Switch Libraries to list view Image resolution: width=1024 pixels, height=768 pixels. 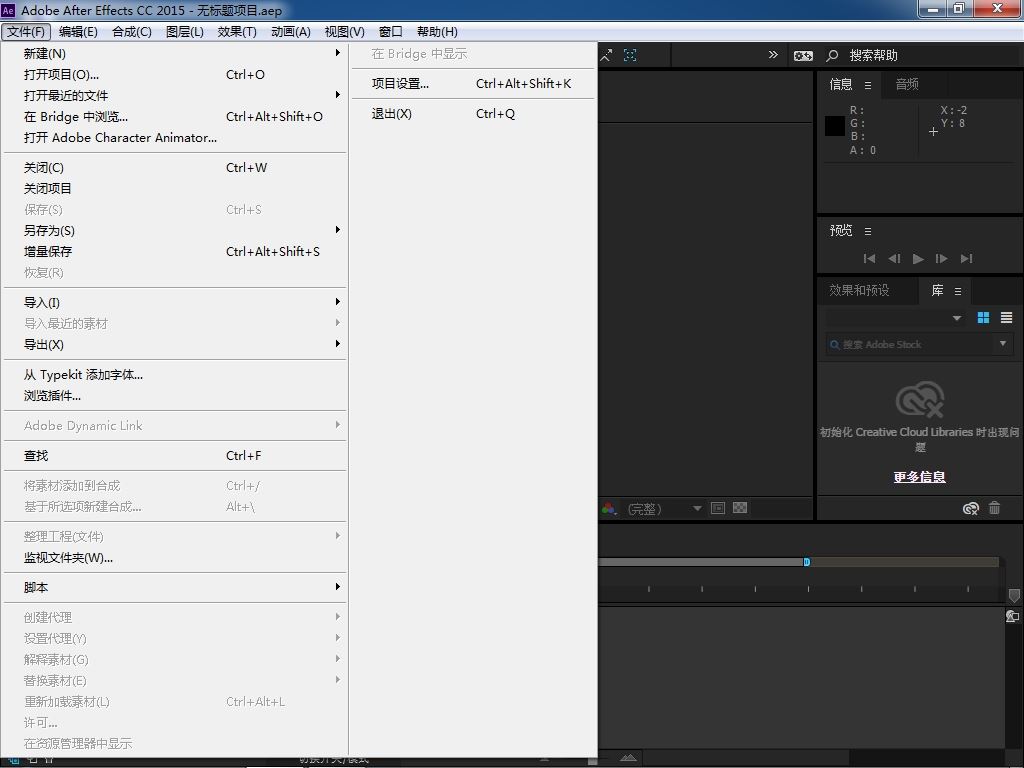click(x=1006, y=318)
